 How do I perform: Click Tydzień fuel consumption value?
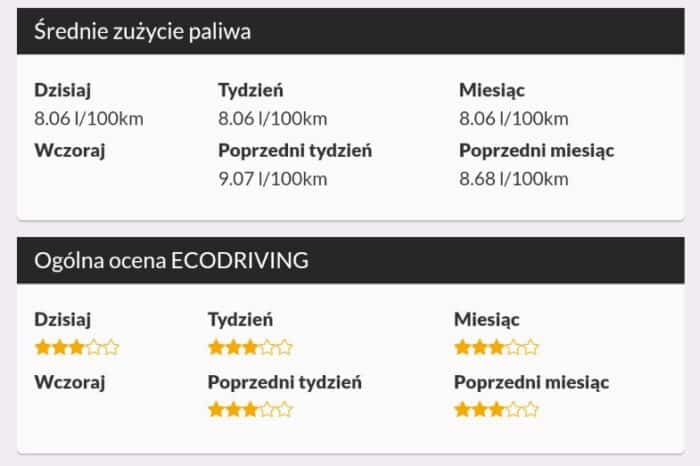tap(273, 119)
